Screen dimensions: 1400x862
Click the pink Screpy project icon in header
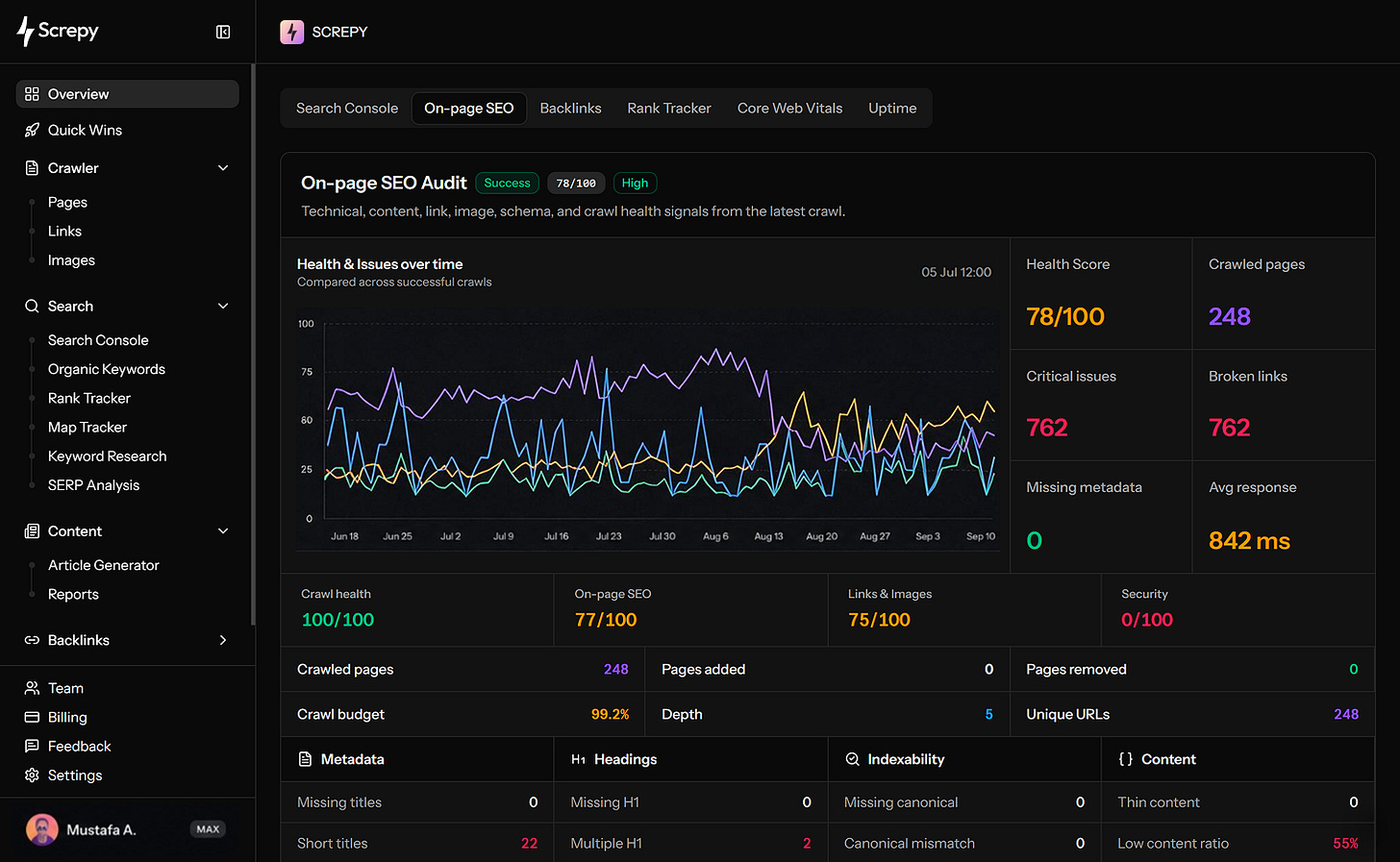291,32
